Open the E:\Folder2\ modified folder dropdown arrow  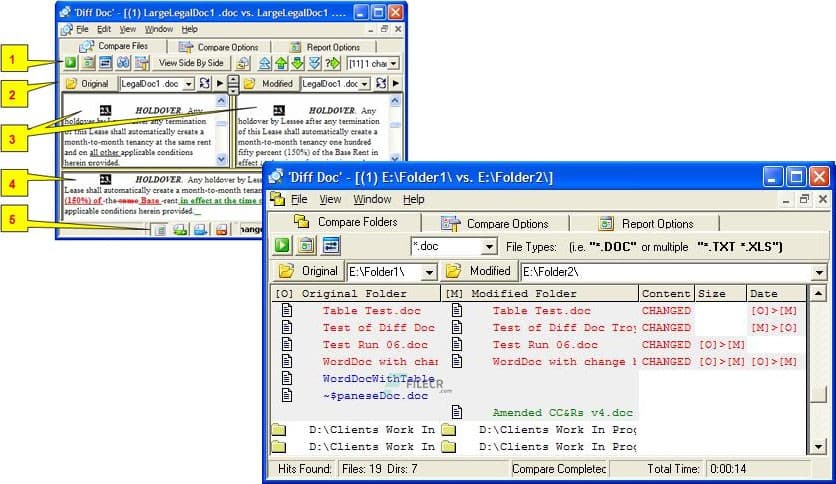click(x=819, y=272)
